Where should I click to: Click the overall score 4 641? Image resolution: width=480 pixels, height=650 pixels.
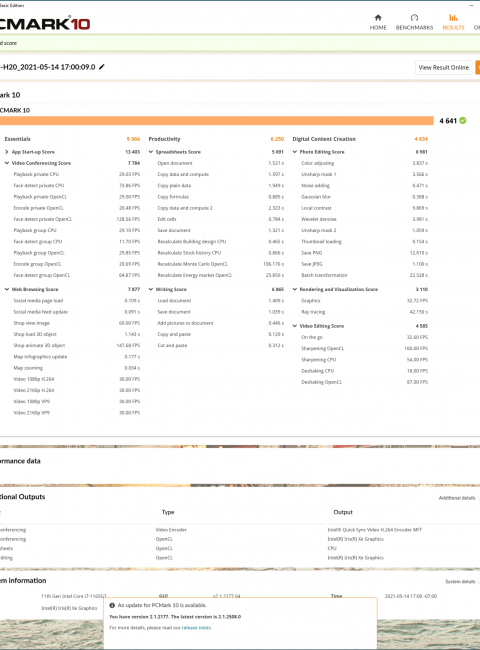coord(448,121)
